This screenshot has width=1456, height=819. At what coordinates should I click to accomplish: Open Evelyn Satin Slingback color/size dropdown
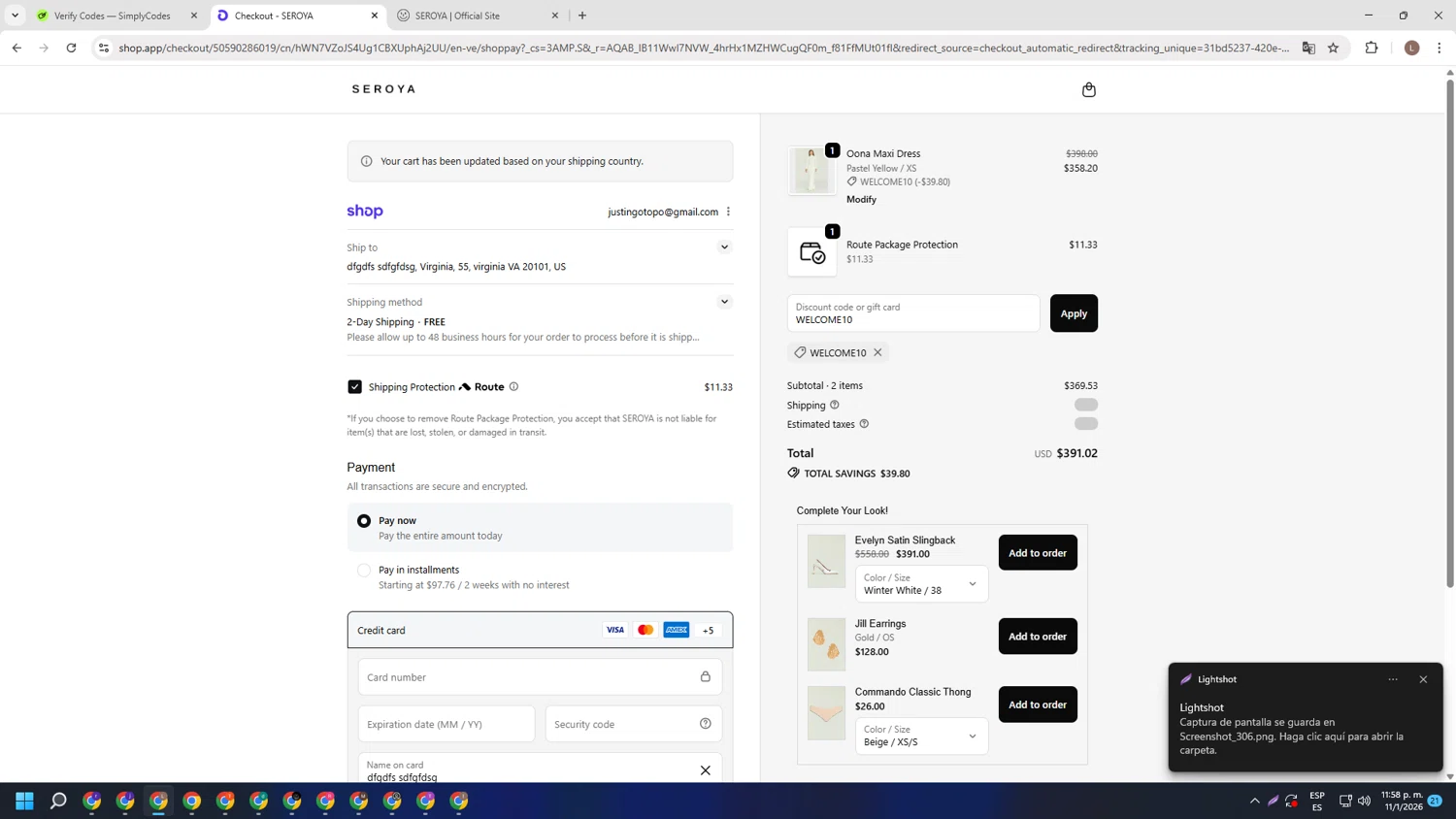[x=921, y=584]
